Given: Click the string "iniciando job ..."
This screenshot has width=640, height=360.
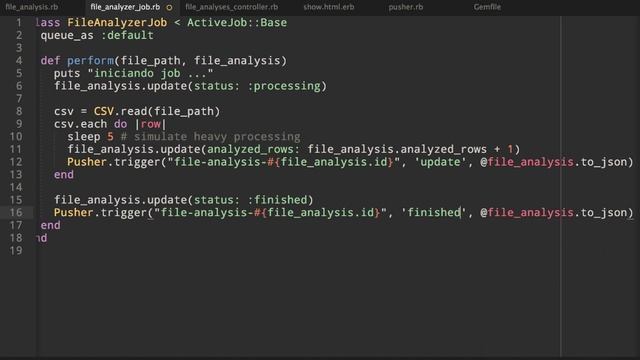Looking at the screenshot, I should [x=150, y=73].
